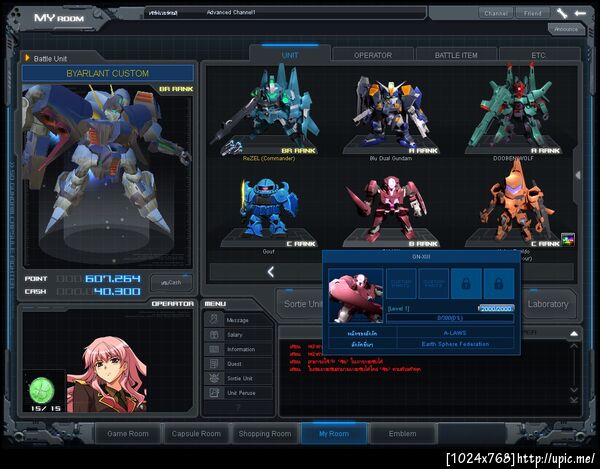600x469 pixels.
Task: Select the pink B-rank GN-XIII unit
Action: click(390, 210)
